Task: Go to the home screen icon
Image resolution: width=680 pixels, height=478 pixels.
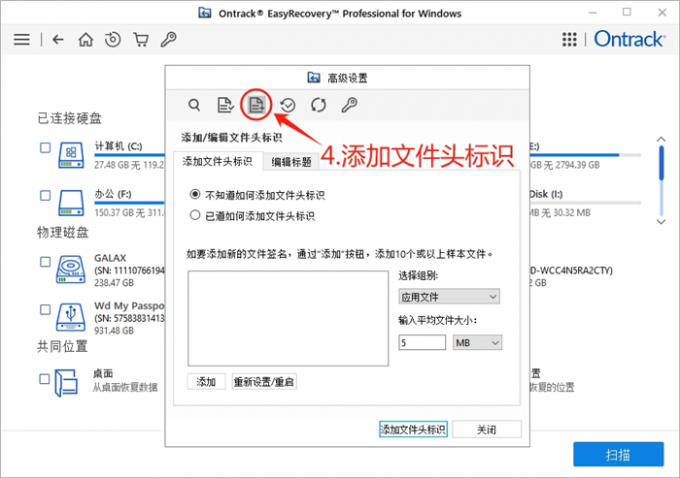Action: (x=85, y=39)
